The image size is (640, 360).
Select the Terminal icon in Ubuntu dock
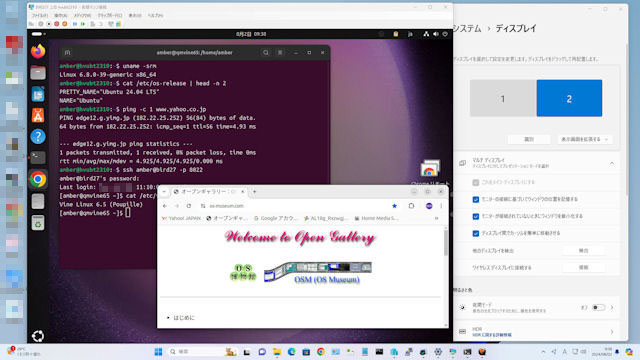[38, 158]
